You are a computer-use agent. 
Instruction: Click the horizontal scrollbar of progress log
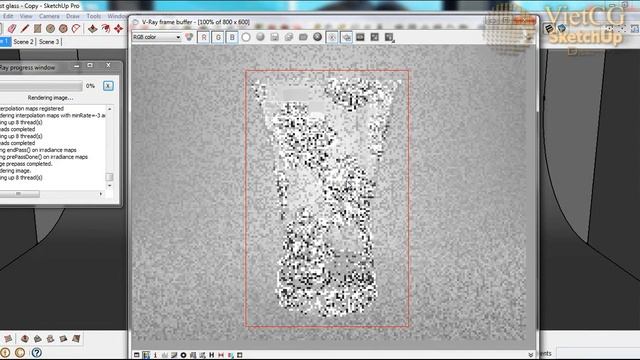[x=20, y=194]
